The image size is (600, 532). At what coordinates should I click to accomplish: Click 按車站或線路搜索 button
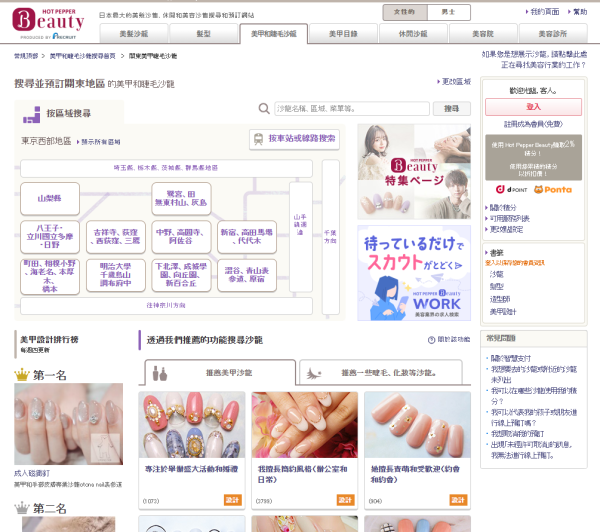coord(294,139)
